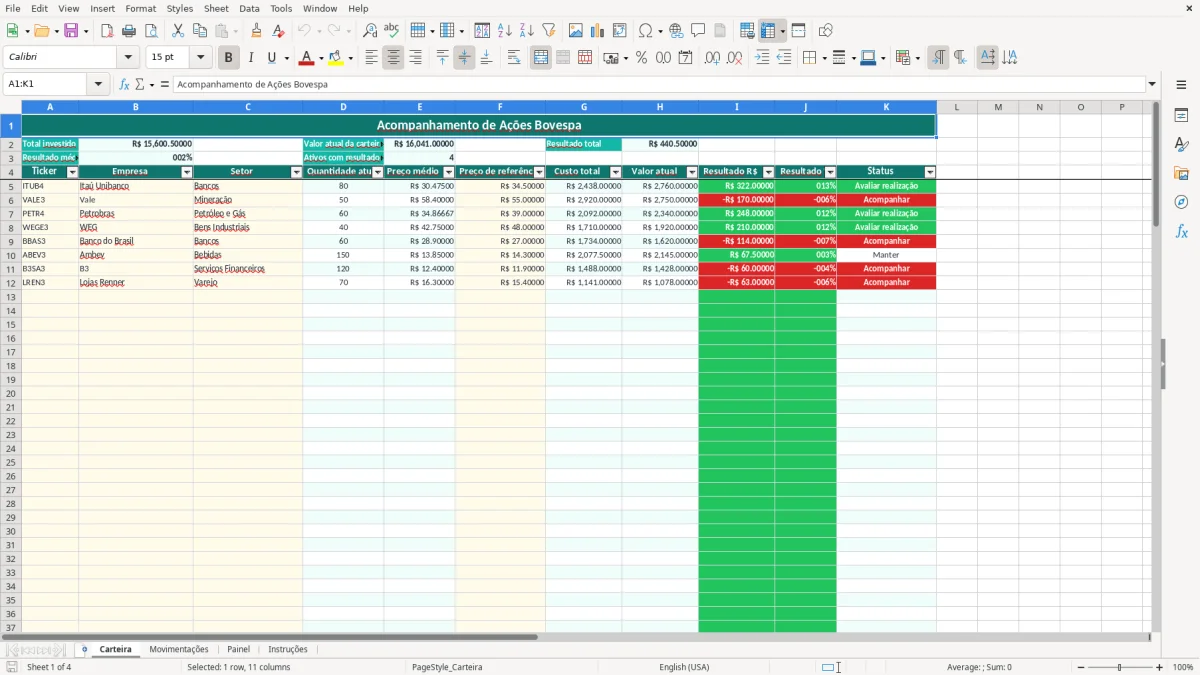Open the Custo total filter dropdown
The height and width of the screenshot is (675, 1200).
[615, 172]
